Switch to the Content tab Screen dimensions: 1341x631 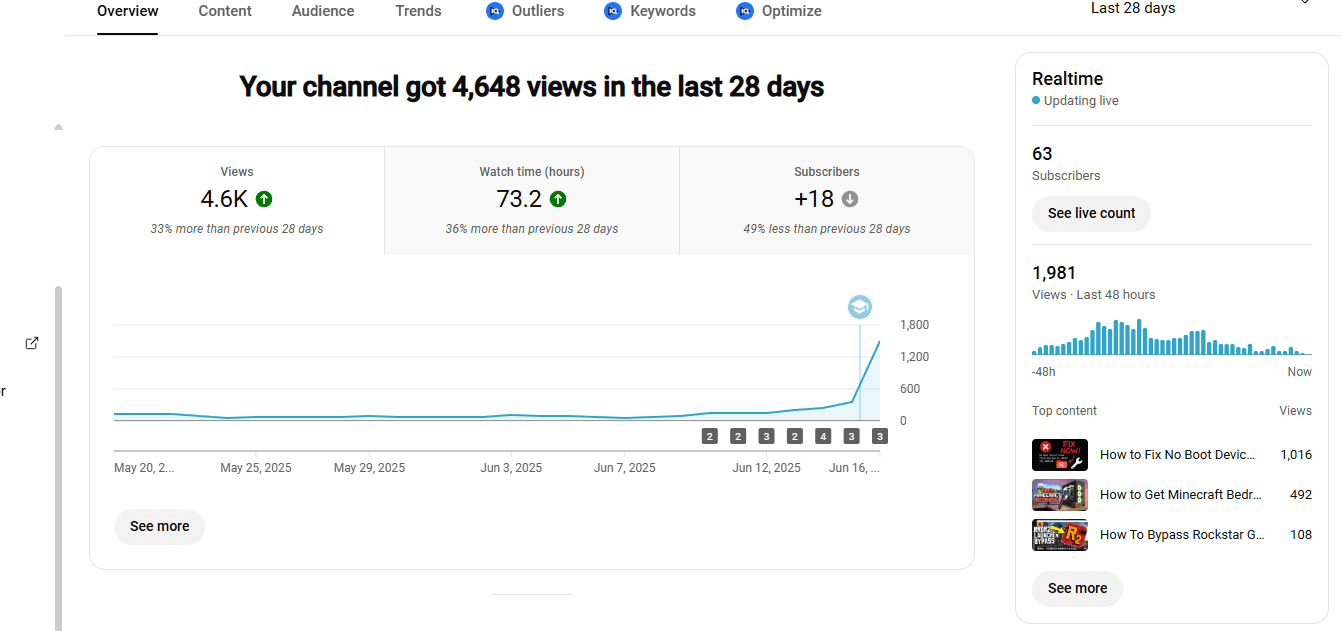pos(225,11)
